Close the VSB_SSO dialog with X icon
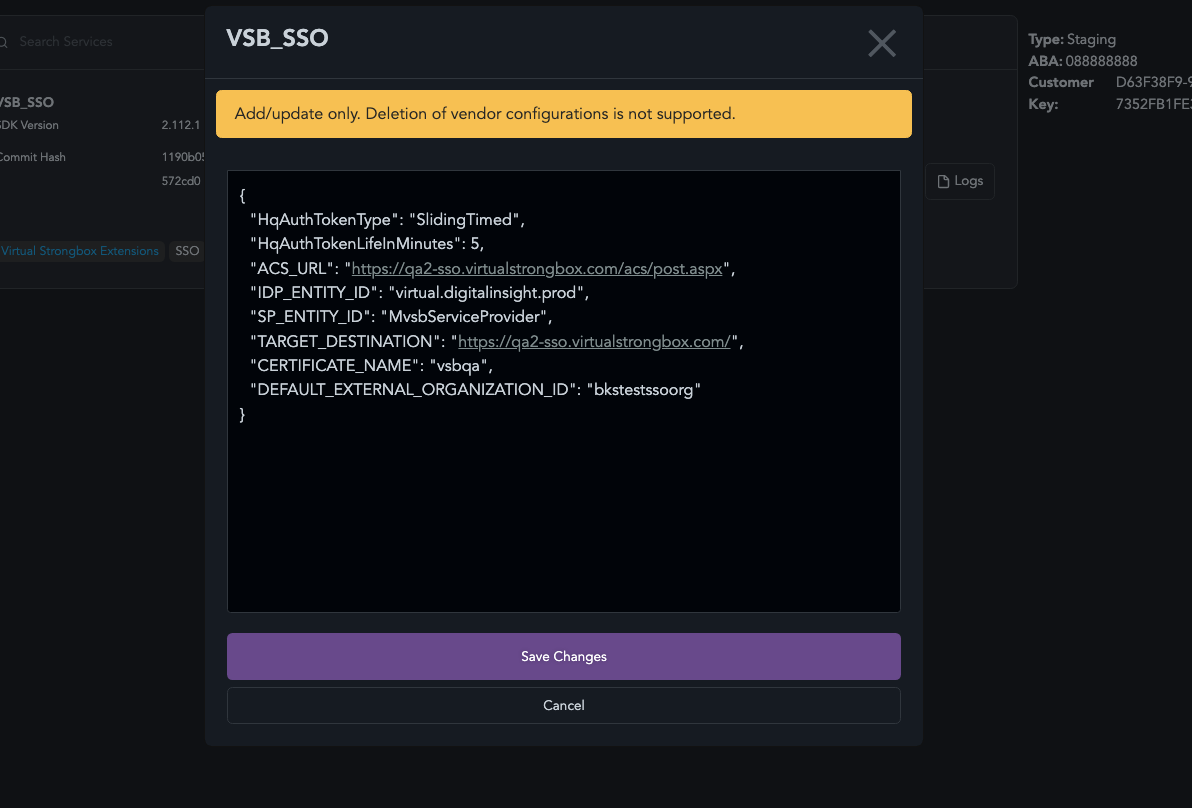The height and width of the screenshot is (808, 1192). pyautogui.click(x=882, y=43)
